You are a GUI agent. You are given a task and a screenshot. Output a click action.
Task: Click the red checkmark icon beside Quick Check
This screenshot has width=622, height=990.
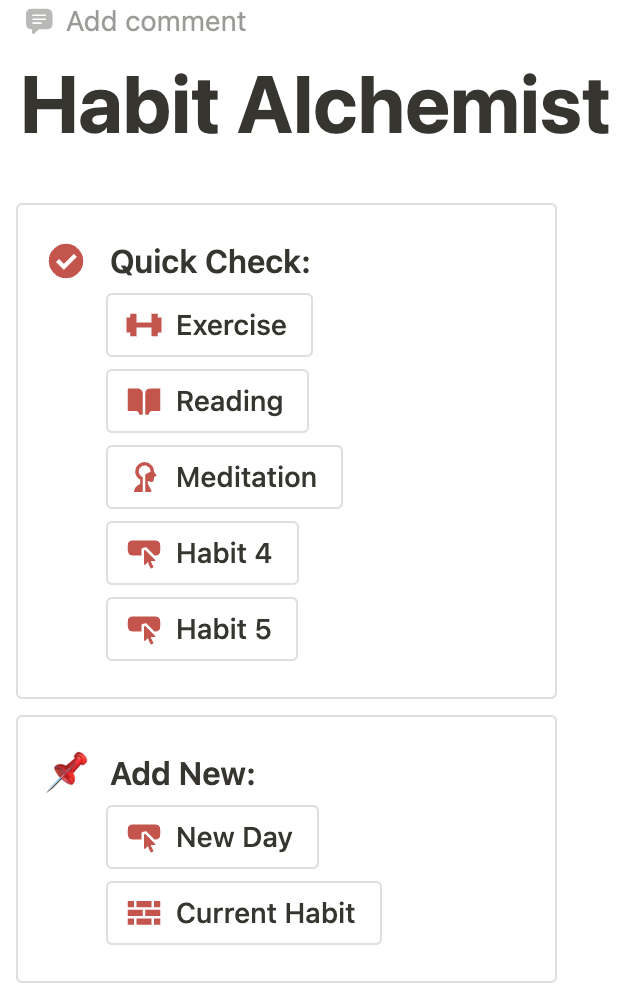[66, 261]
